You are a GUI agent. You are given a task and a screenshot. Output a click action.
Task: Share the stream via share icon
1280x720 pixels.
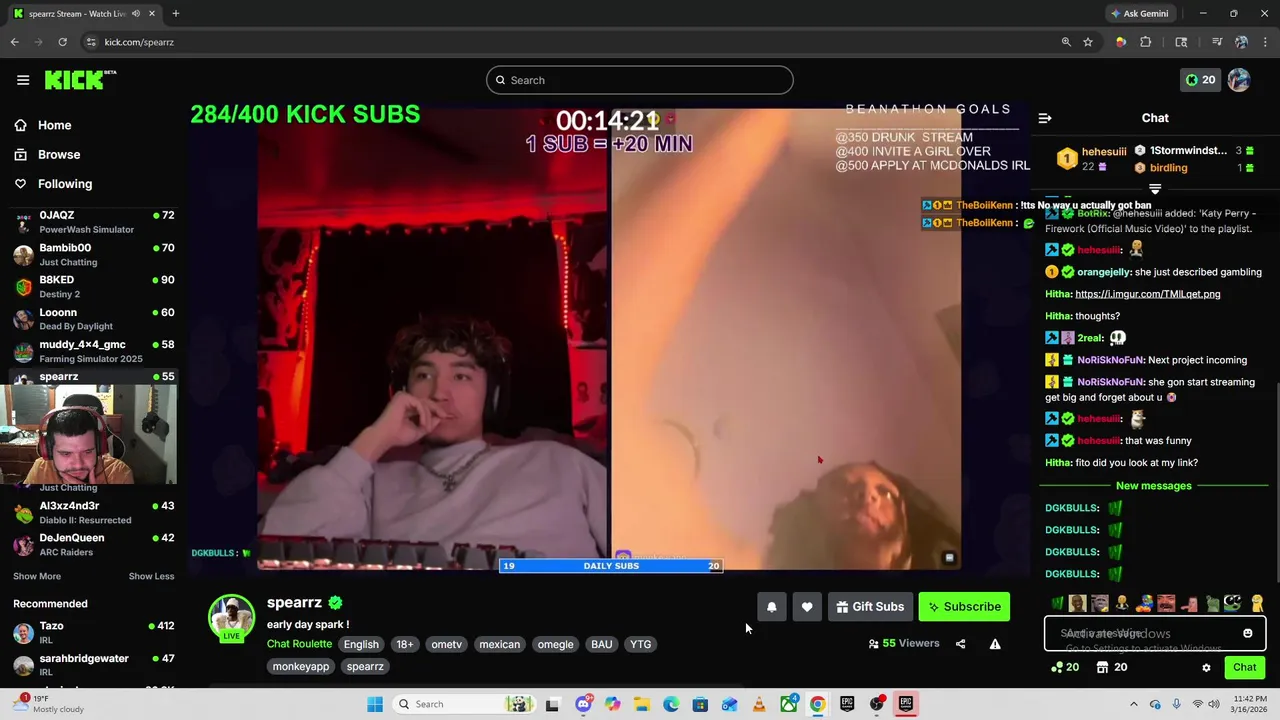point(961,644)
